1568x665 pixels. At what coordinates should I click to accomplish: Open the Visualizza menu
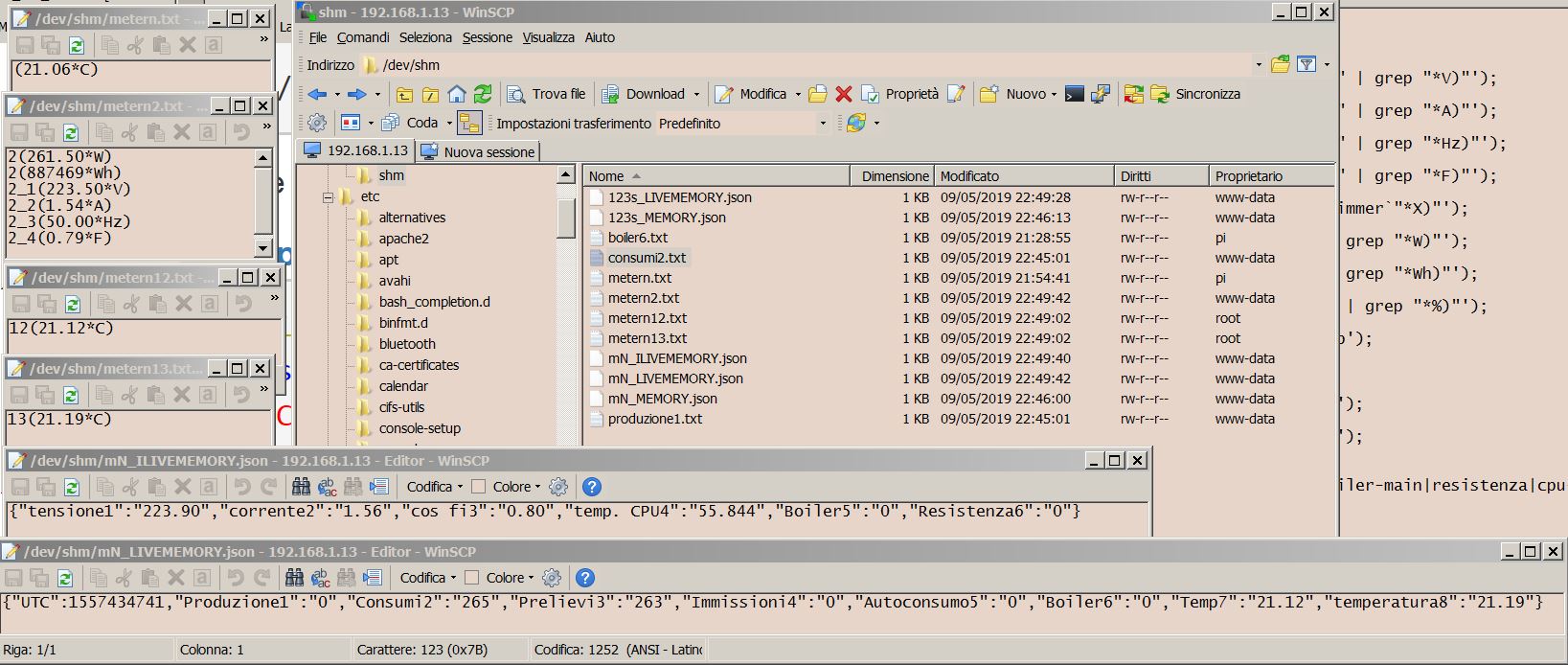(549, 37)
